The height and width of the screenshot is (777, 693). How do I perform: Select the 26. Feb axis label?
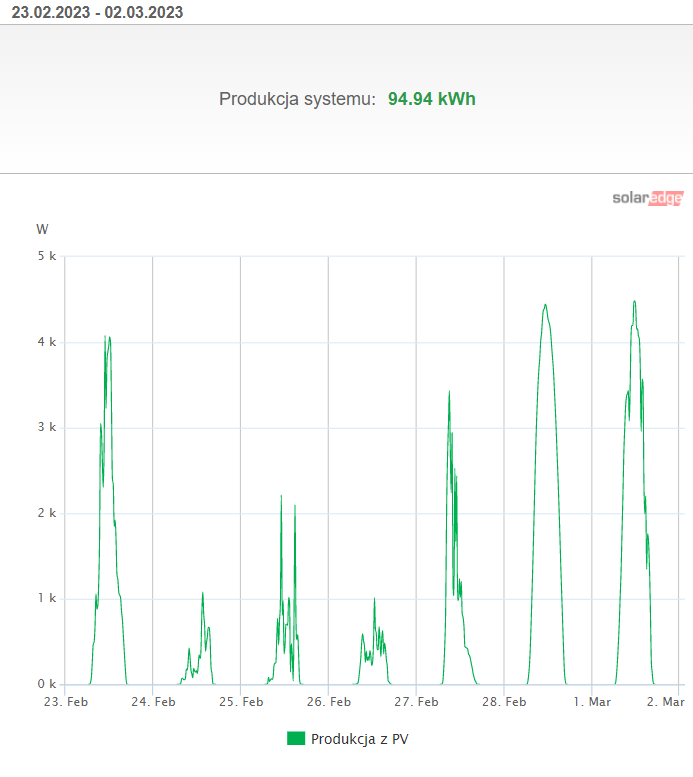click(329, 702)
